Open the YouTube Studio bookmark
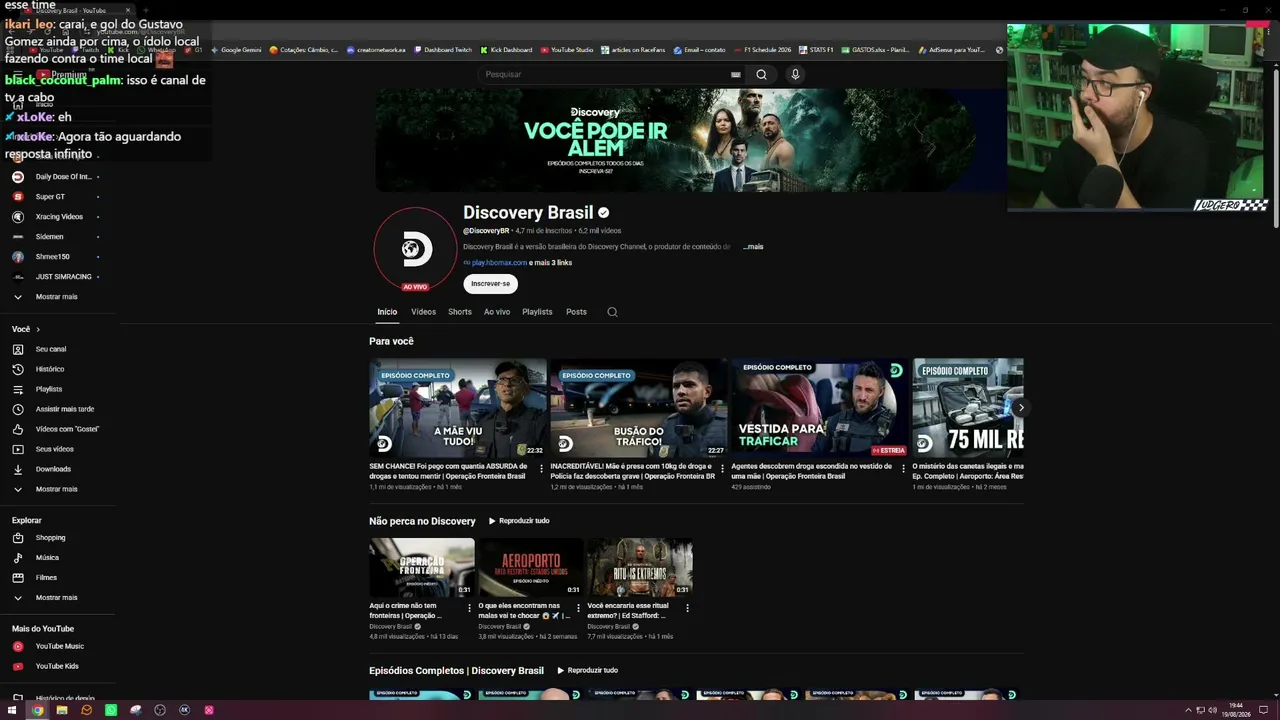The width and height of the screenshot is (1280, 720). pos(567,50)
